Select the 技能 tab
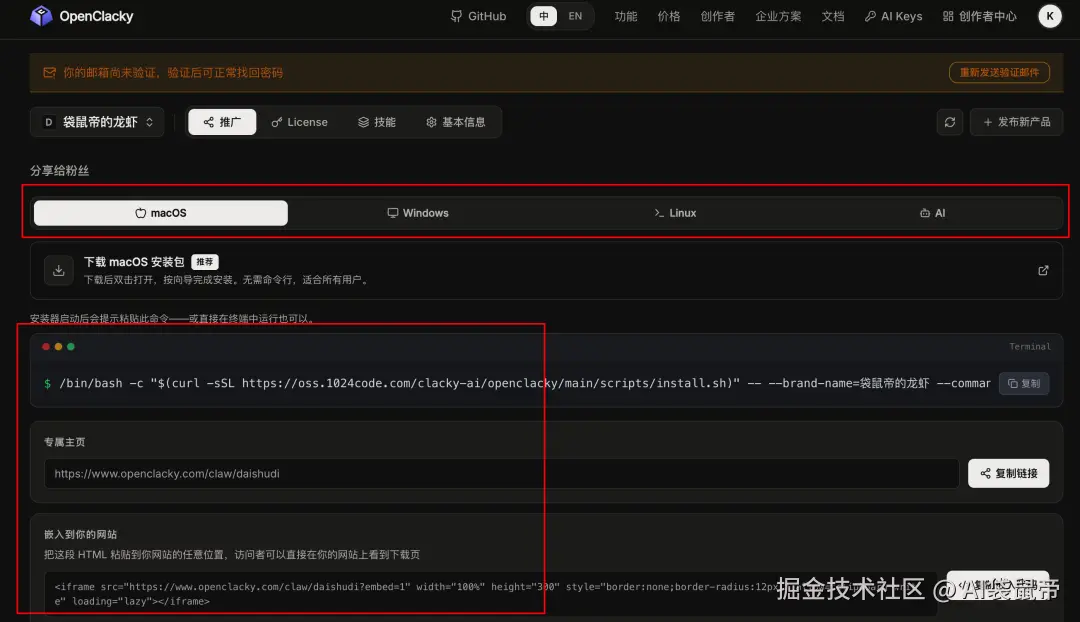This screenshot has width=1080, height=622. point(377,122)
